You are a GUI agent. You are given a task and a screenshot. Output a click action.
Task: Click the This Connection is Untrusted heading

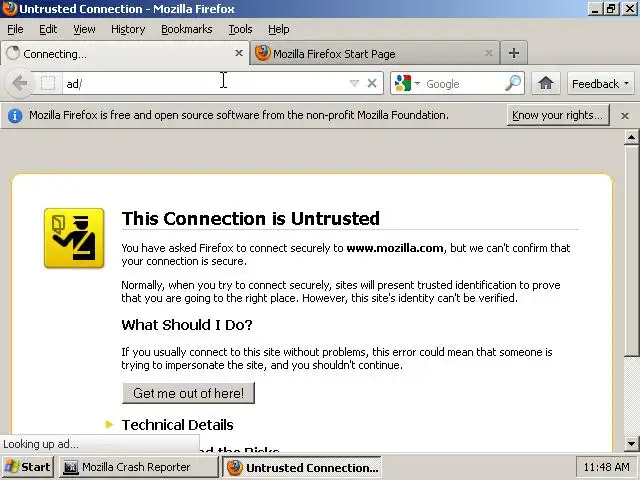point(251,218)
